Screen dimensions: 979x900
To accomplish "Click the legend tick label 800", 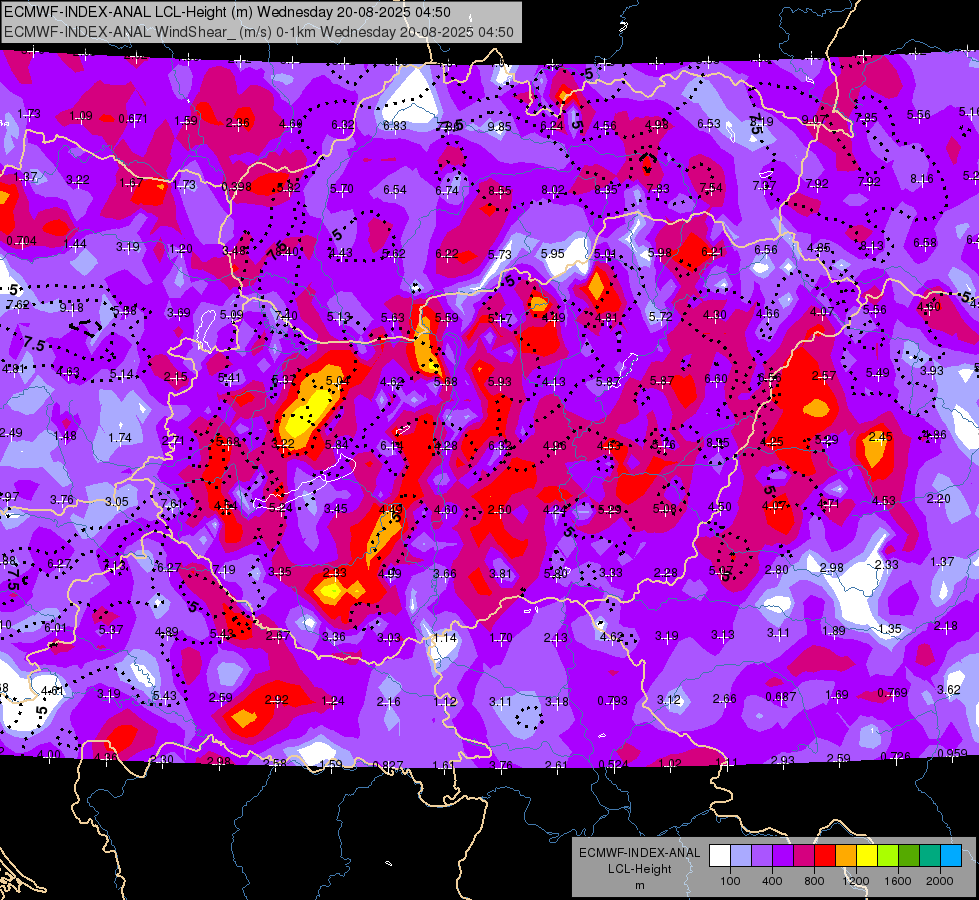I will pos(814,881).
